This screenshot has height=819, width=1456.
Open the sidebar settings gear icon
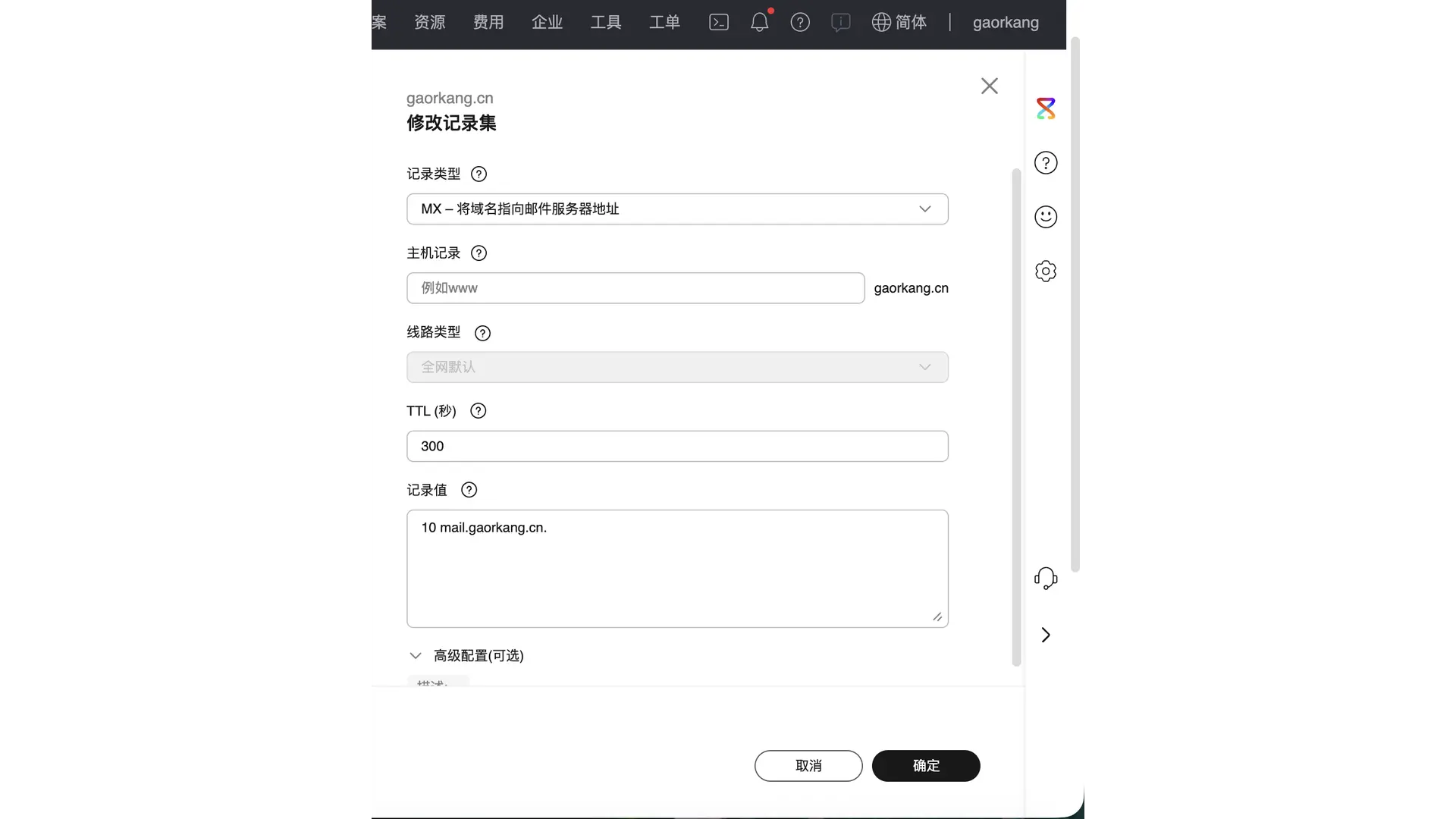coord(1046,271)
